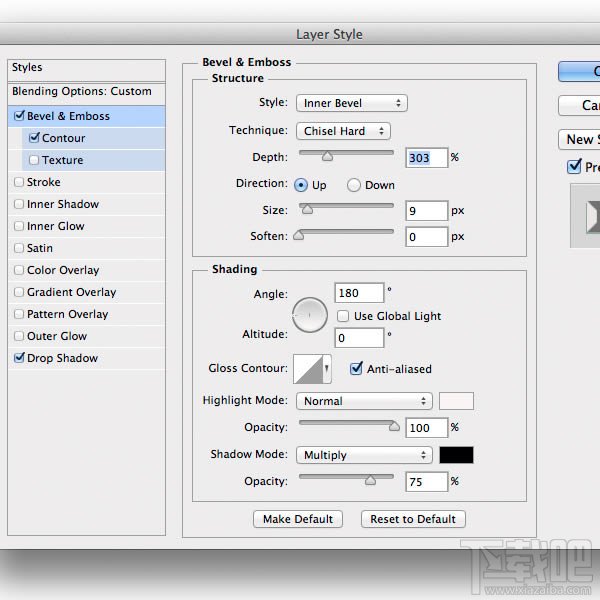Screen dimensions: 600x600
Task: Click the Size slider handle
Action: tap(307, 209)
